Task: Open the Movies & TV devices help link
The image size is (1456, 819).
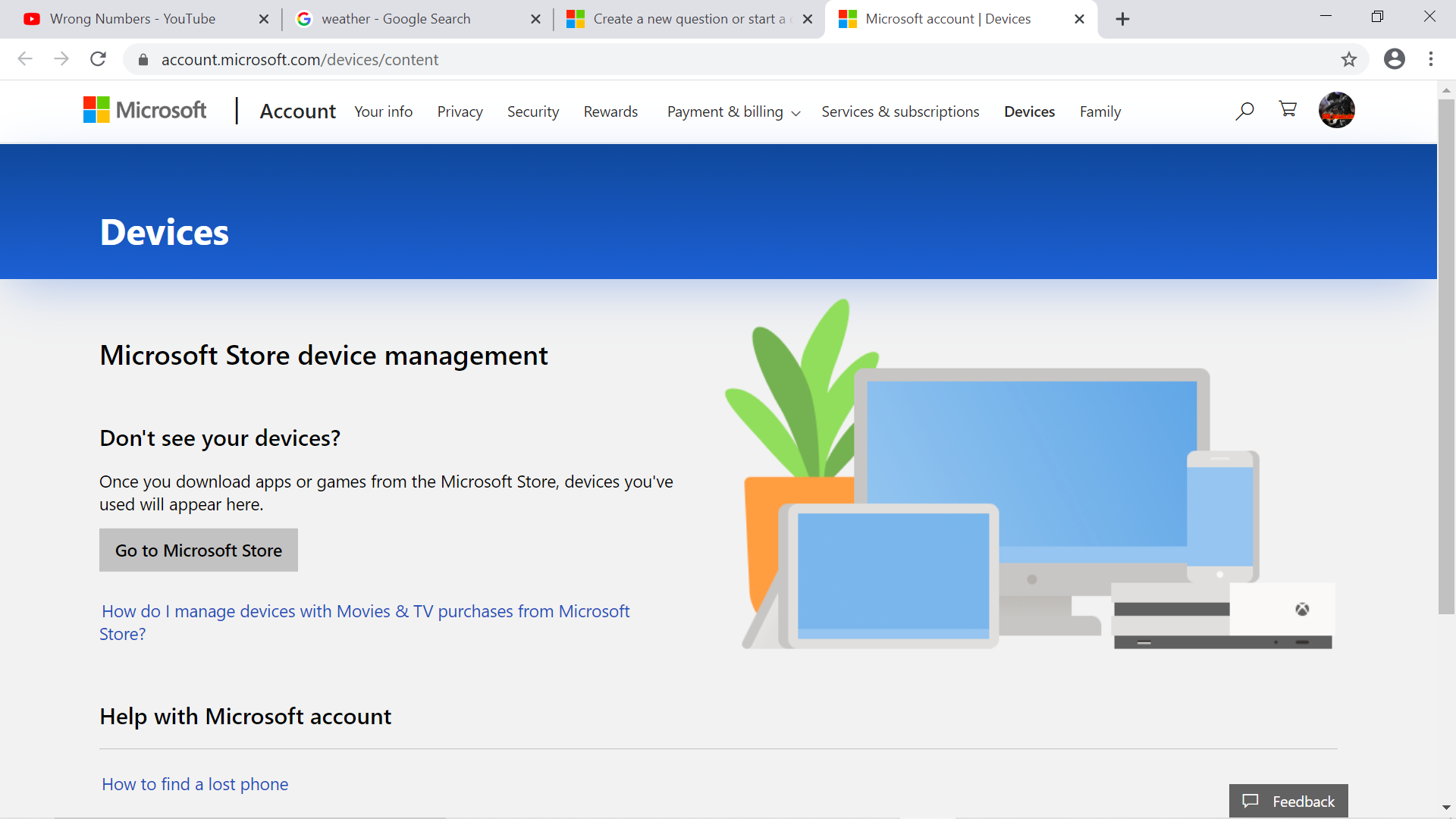Action: coord(365,623)
